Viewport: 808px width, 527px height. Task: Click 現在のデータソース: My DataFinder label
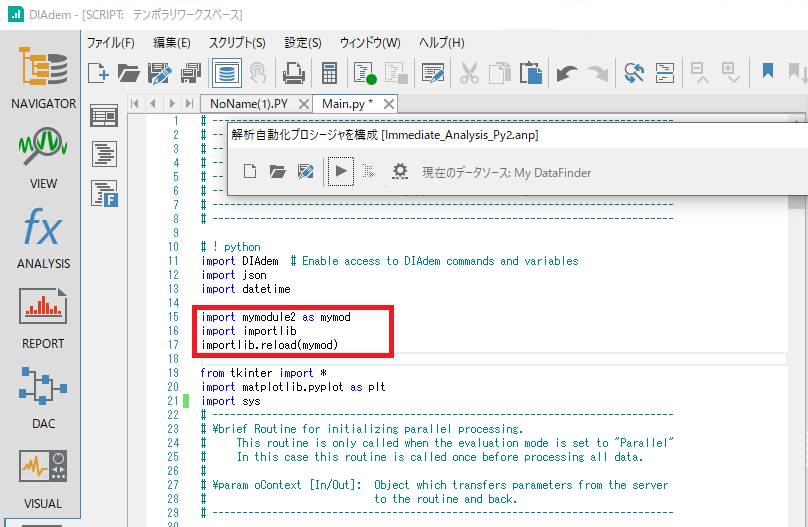click(x=507, y=173)
